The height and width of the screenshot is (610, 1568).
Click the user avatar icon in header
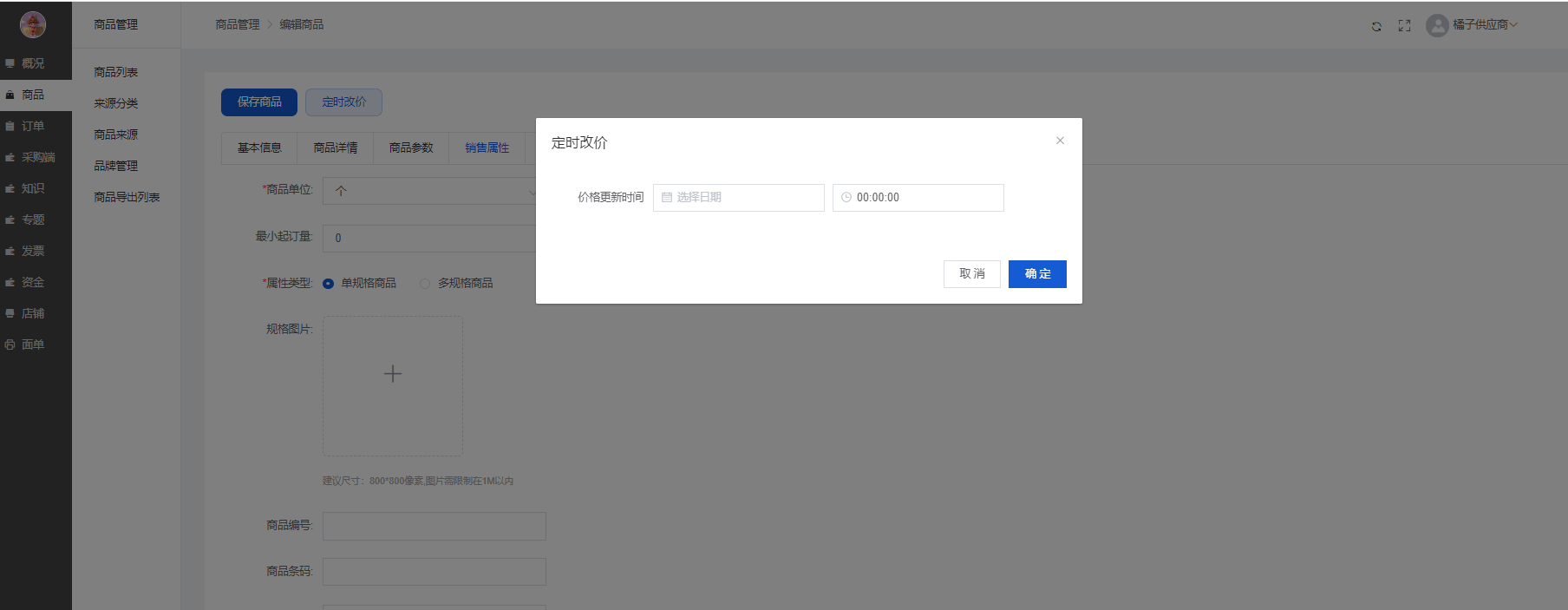(1437, 26)
